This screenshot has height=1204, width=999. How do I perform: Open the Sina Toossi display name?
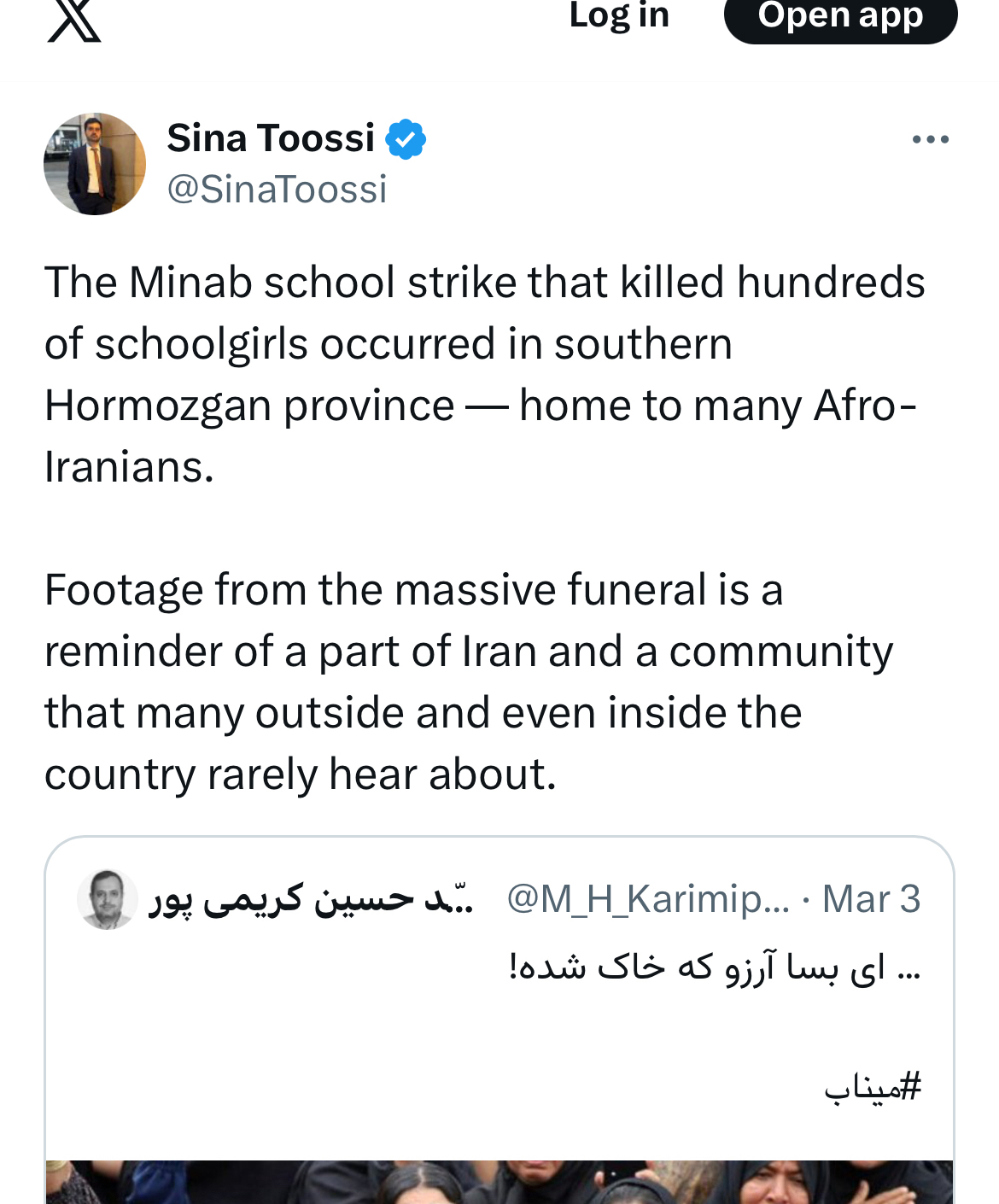pyautogui.click(x=271, y=138)
